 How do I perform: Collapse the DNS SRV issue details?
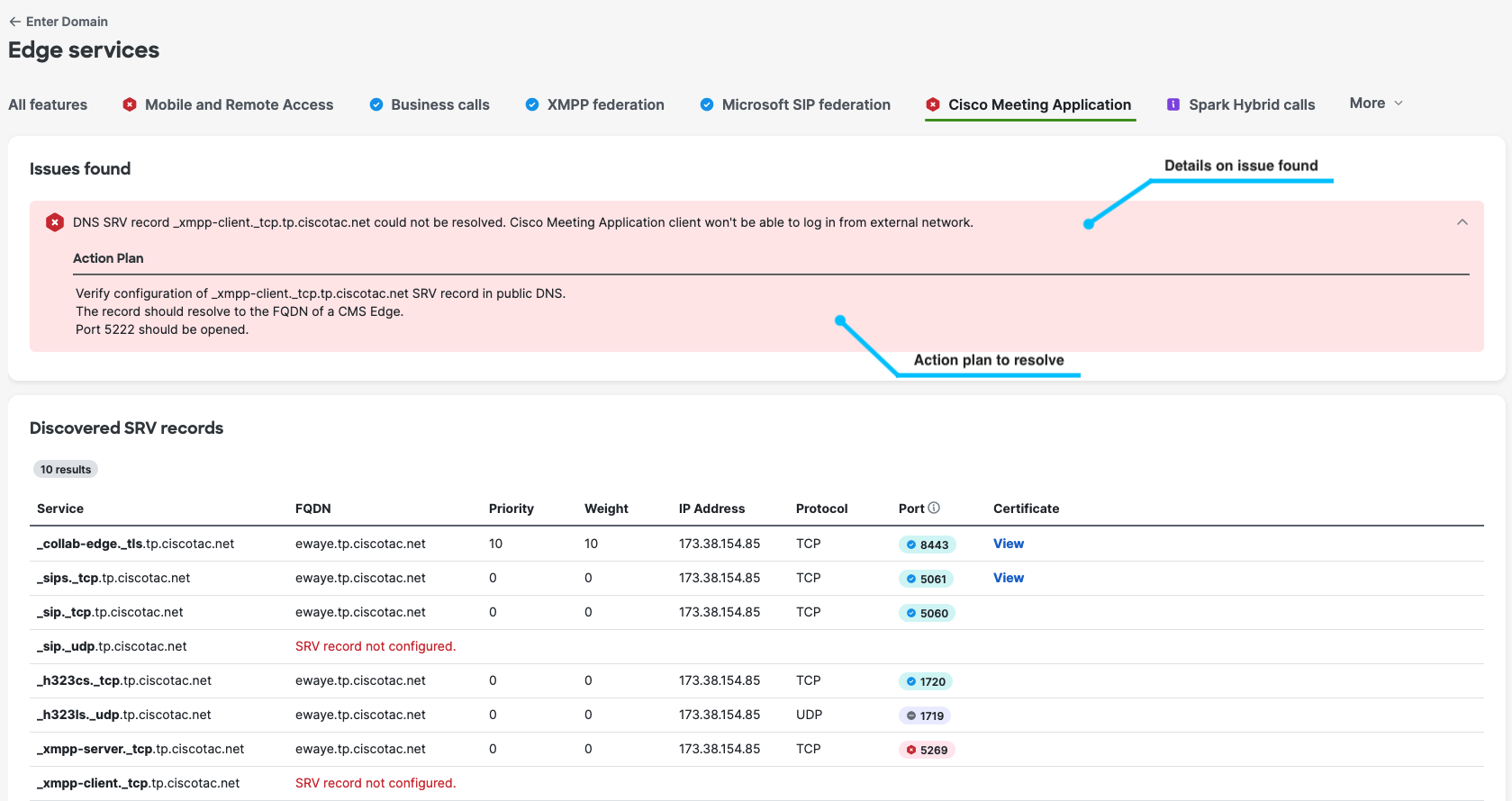pos(1462,222)
